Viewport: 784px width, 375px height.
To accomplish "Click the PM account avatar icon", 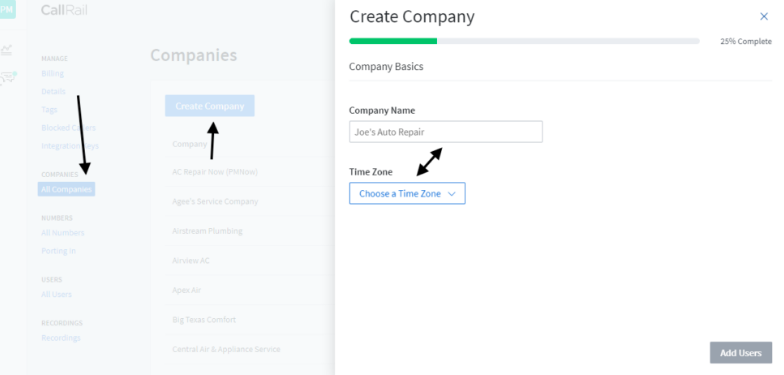I will [7, 8].
